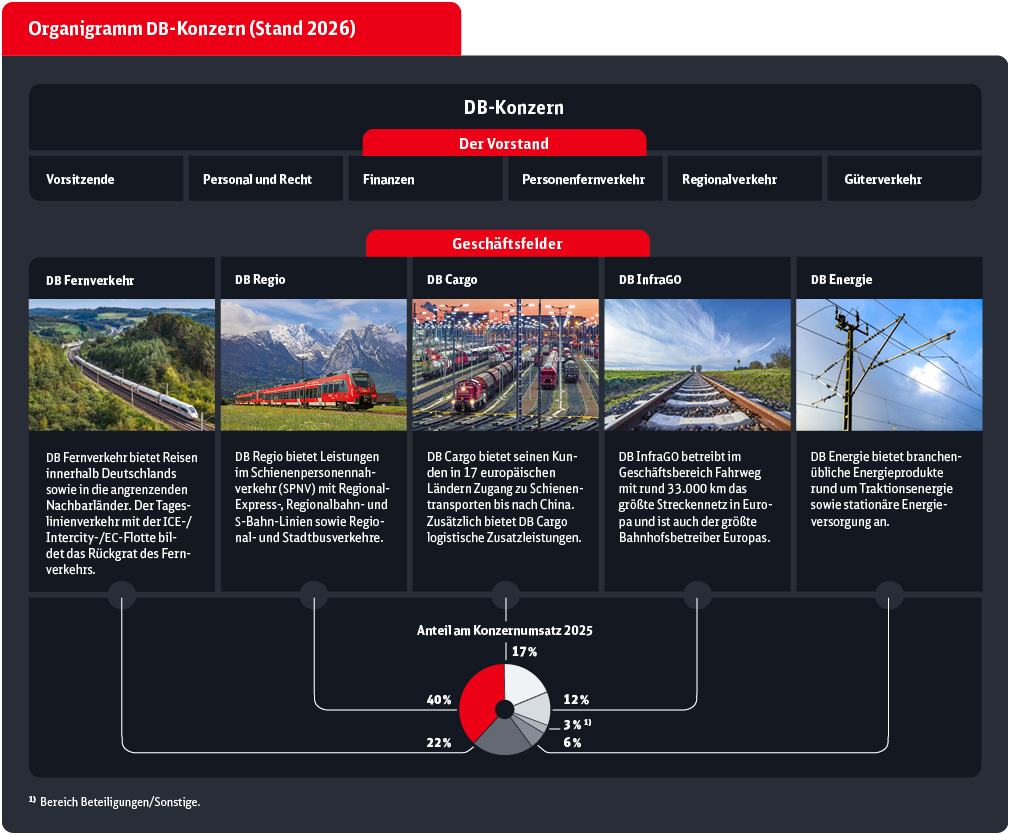Click the connector circle below DB Energie text
The image size is (1010, 835).
pos(889,596)
